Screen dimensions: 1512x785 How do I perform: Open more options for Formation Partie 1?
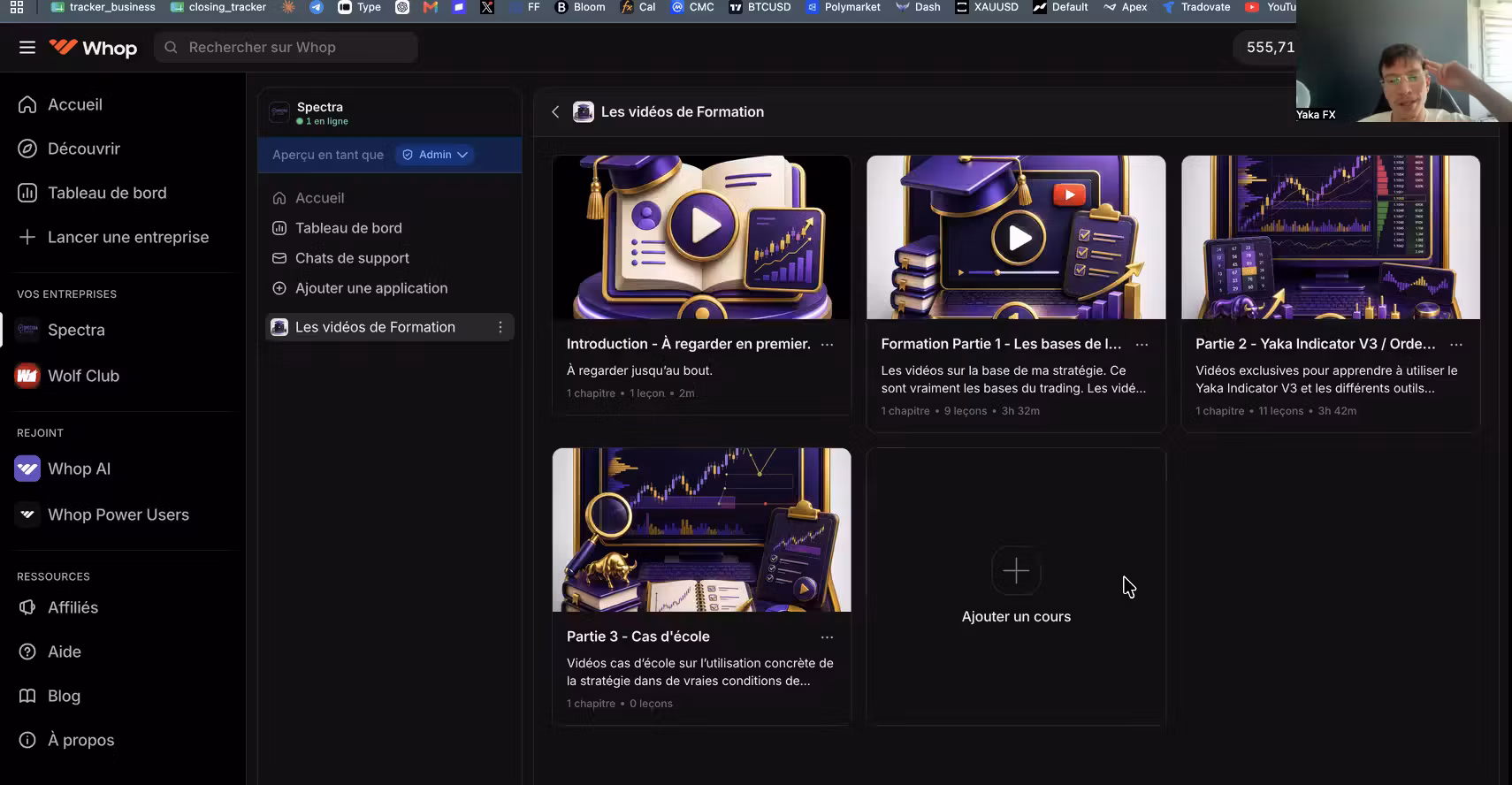point(1142,345)
